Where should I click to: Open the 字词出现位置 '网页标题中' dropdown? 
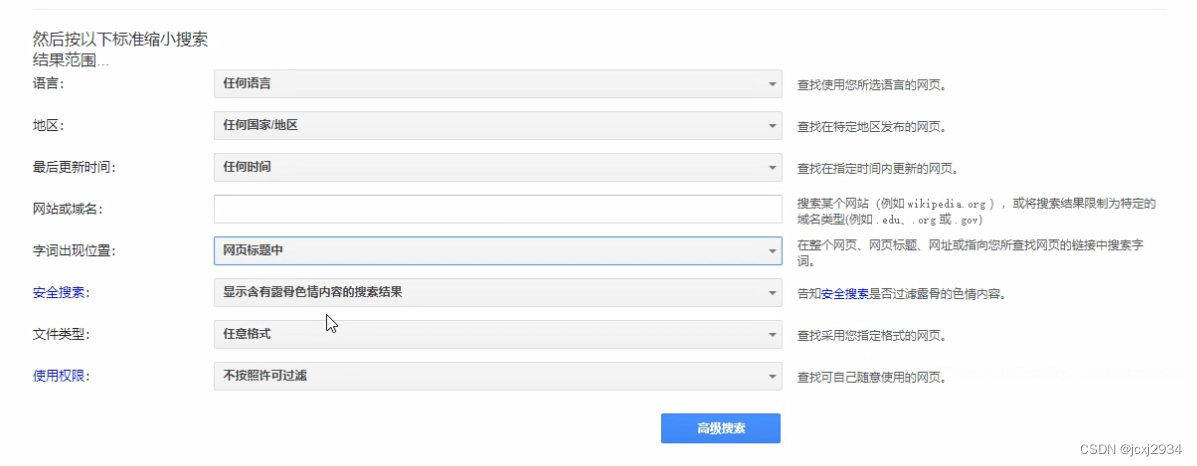(490, 251)
